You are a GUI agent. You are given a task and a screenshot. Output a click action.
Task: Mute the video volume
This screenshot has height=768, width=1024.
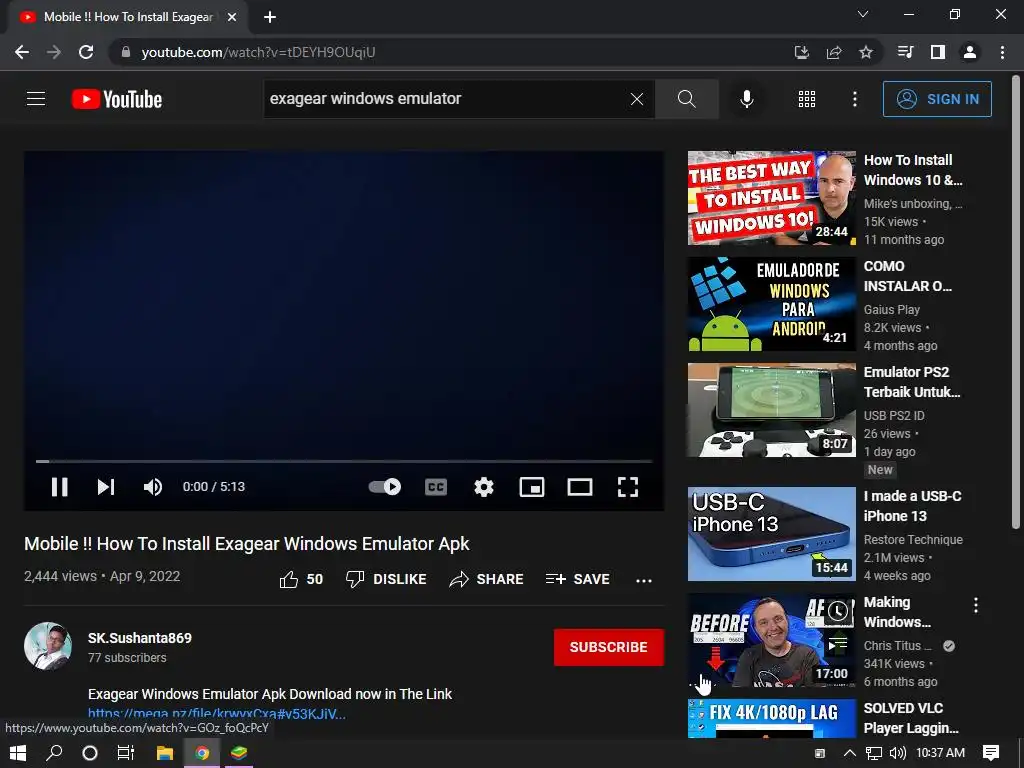152,487
